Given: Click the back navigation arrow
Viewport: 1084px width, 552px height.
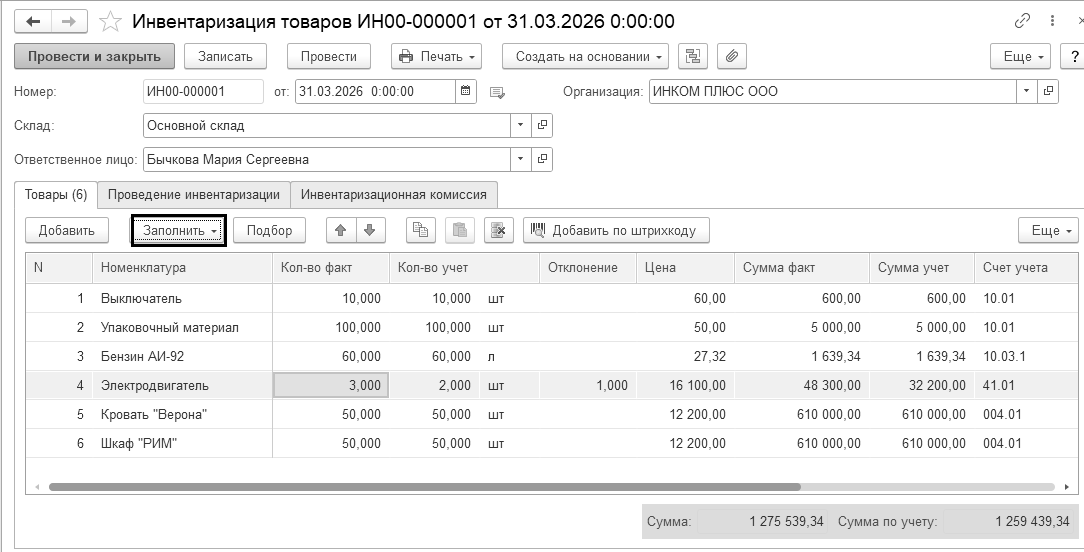Looking at the screenshot, I should click(33, 20).
